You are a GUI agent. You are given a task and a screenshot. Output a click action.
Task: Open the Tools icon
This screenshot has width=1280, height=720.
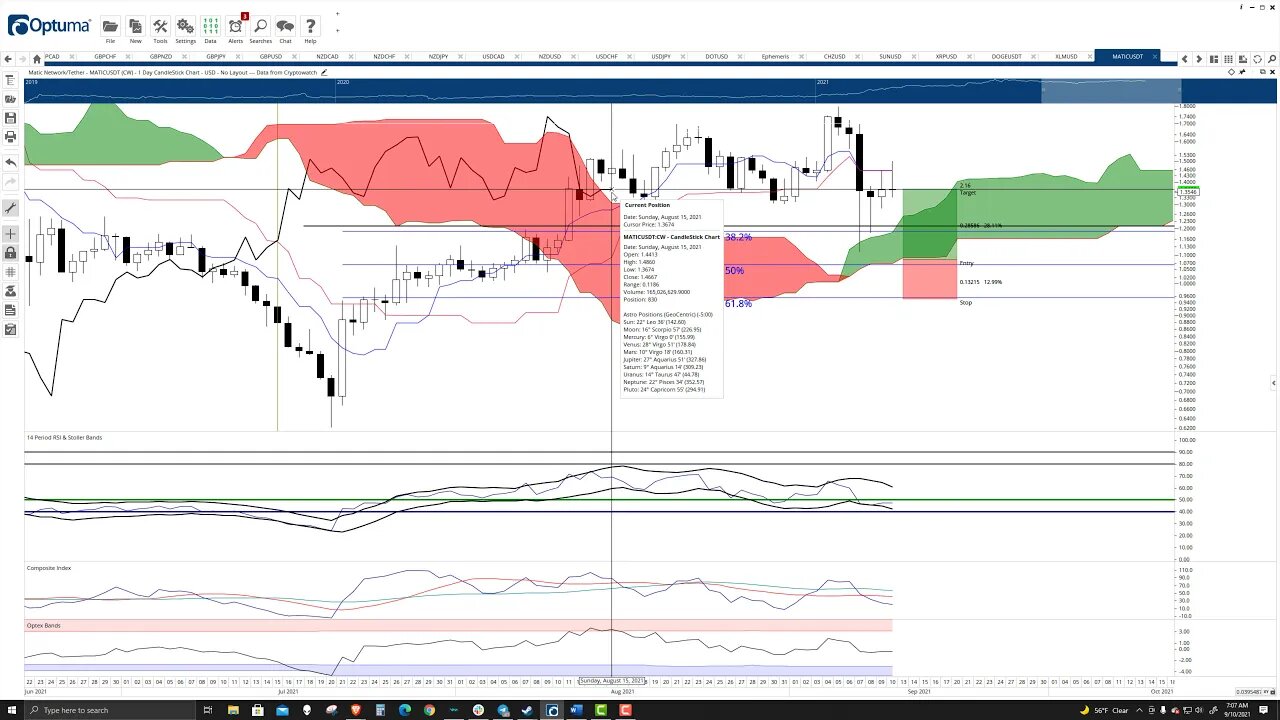(160, 27)
